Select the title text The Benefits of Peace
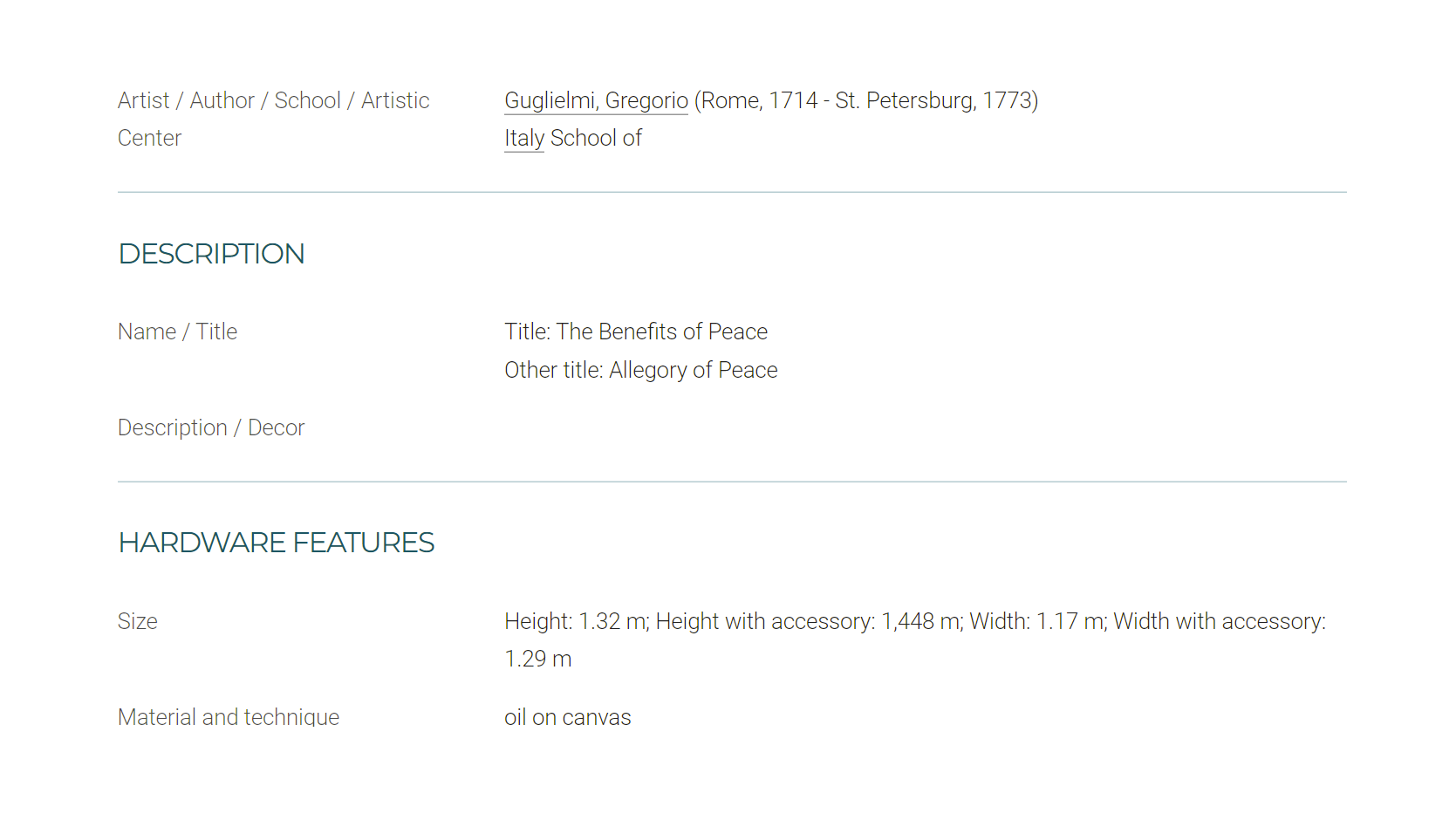 662,332
